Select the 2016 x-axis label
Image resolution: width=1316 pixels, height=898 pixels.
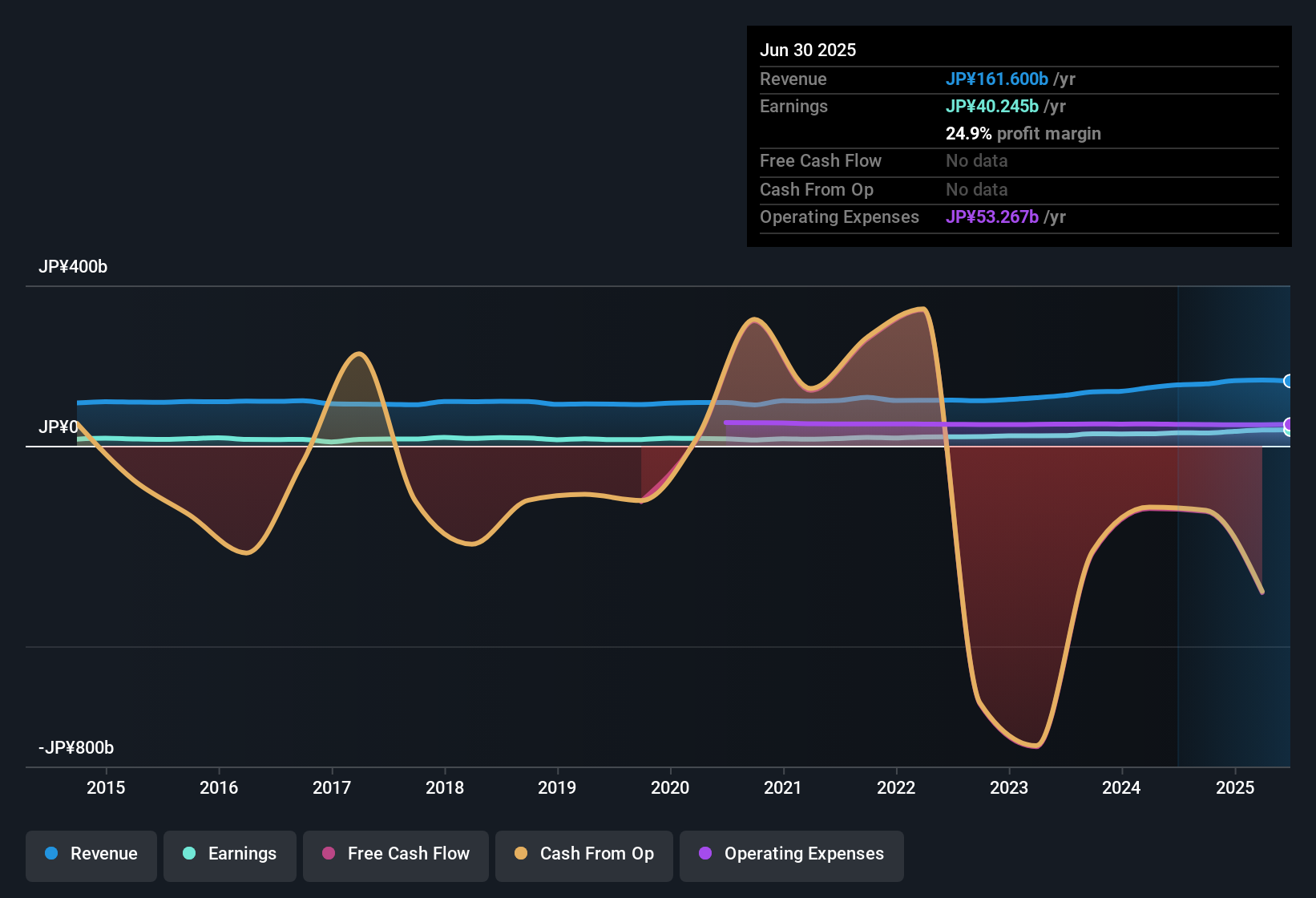click(x=219, y=787)
